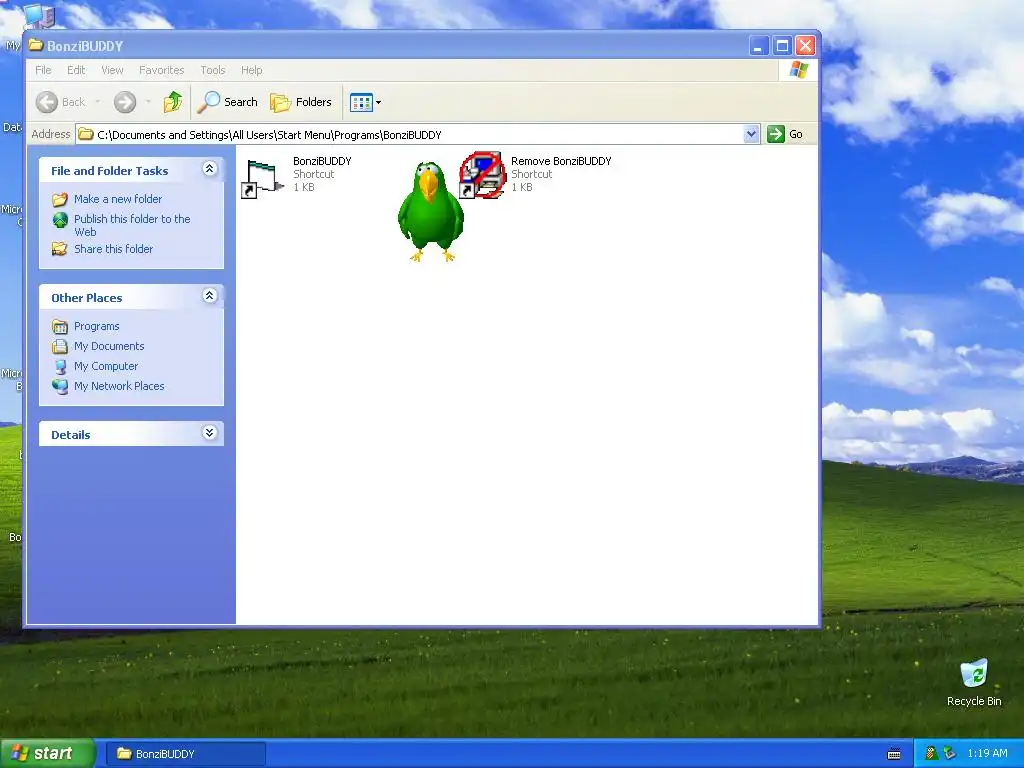
Task: Click the BonziBUDDY taskbar button
Action: click(185, 754)
